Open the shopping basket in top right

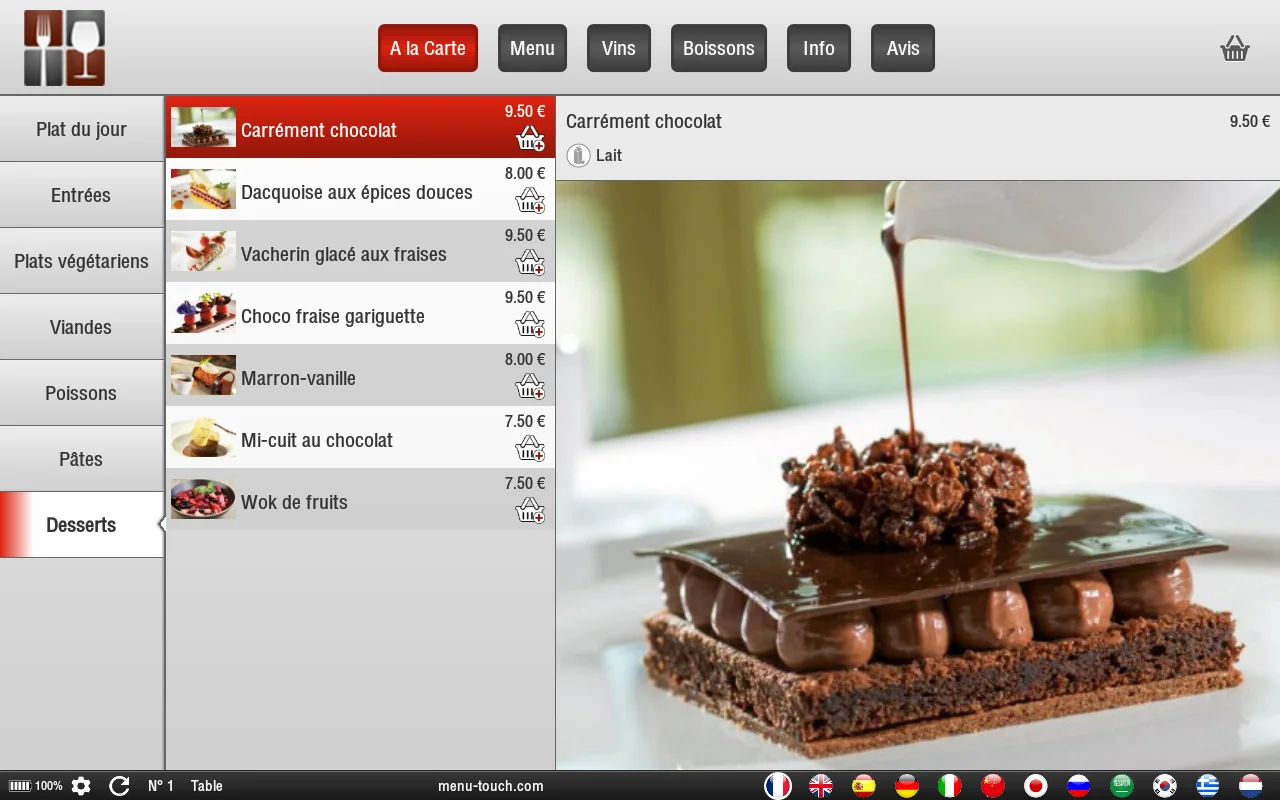coord(1235,48)
